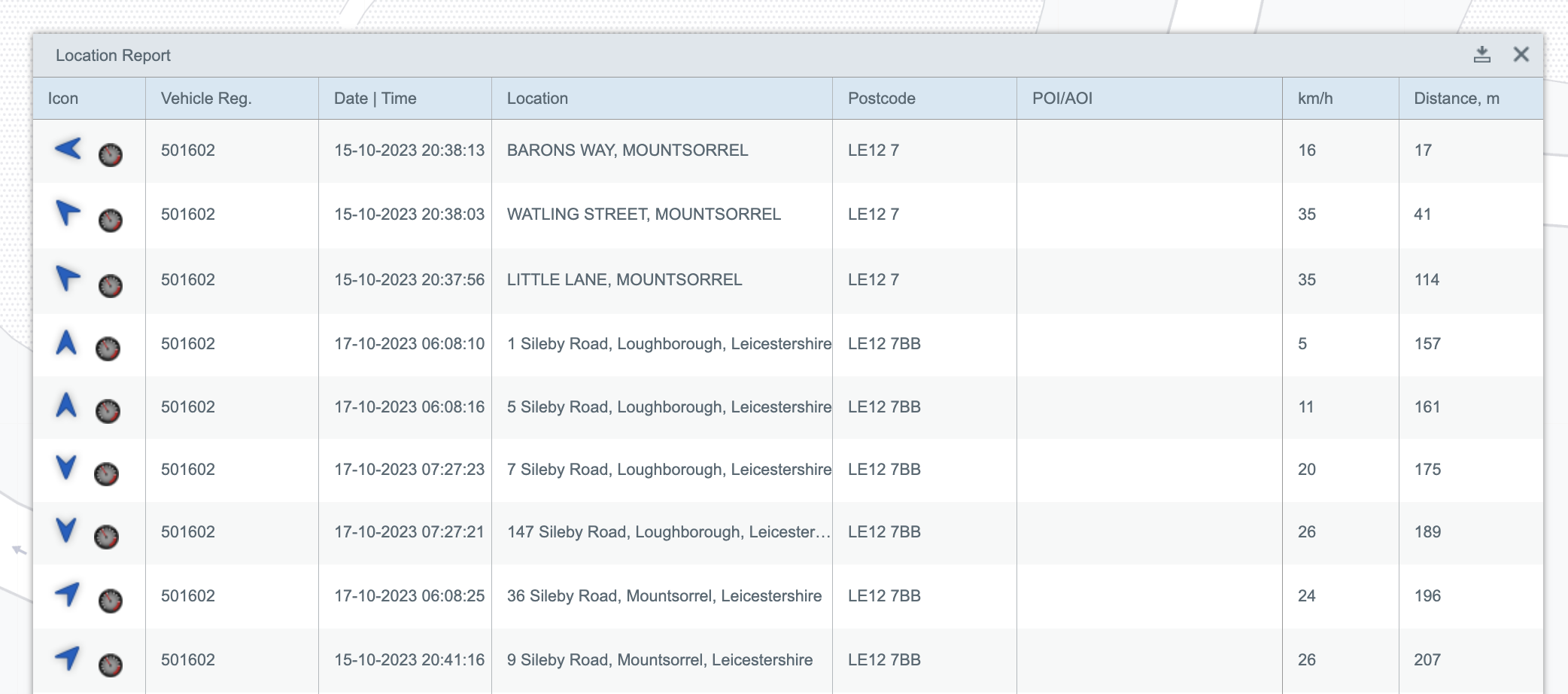Click speedometer icon in 1 Sileby Road row
This screenshot has width=1568, height=694.
(108, 349)
